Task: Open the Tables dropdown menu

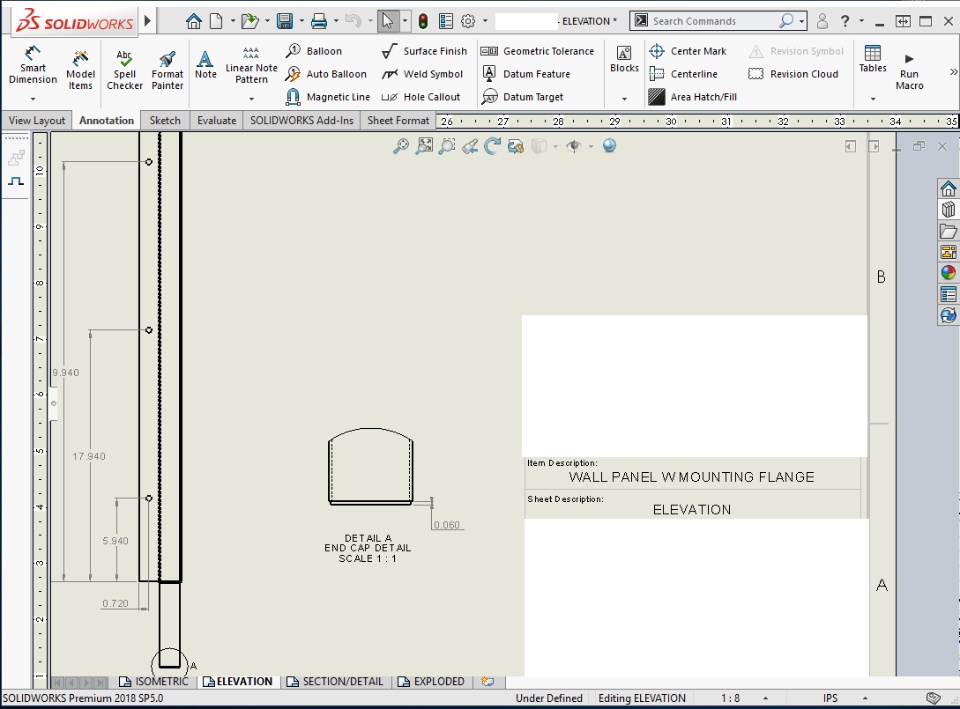Action: pyautogui.click(x=872, y=99)
